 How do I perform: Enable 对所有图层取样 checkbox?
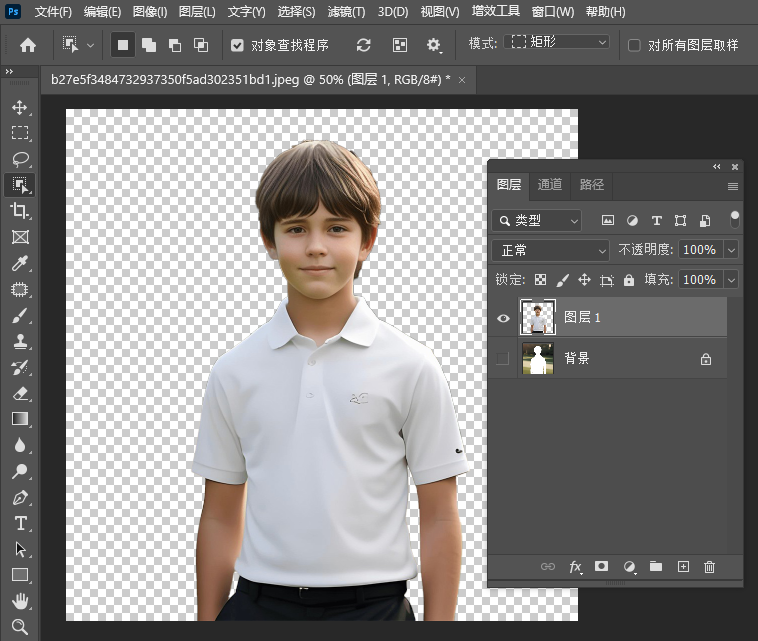[x=634, y=45]
